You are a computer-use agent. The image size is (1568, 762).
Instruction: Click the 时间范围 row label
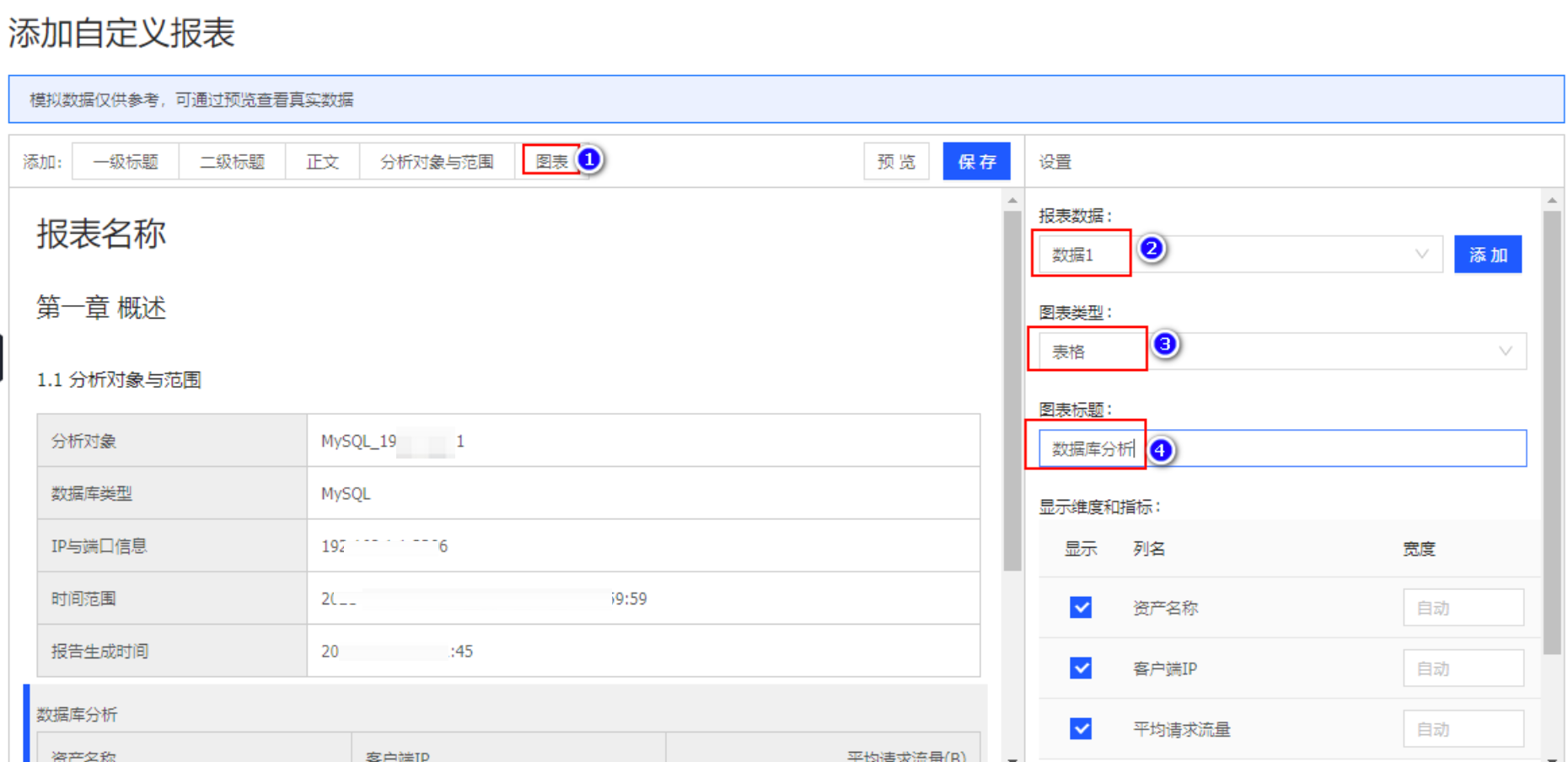[x=83, y=599]
